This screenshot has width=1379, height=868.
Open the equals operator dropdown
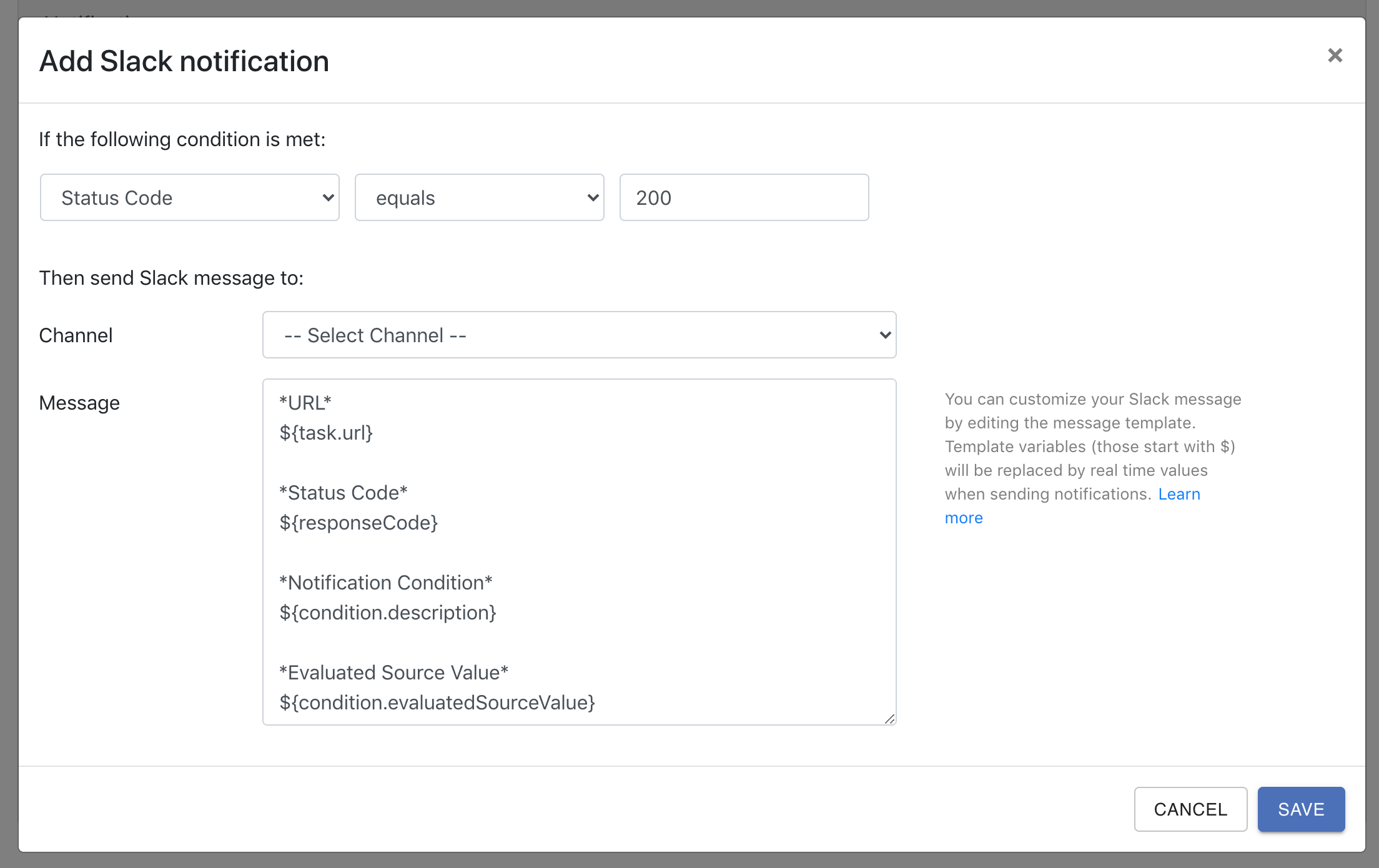(x=480, y=197)
